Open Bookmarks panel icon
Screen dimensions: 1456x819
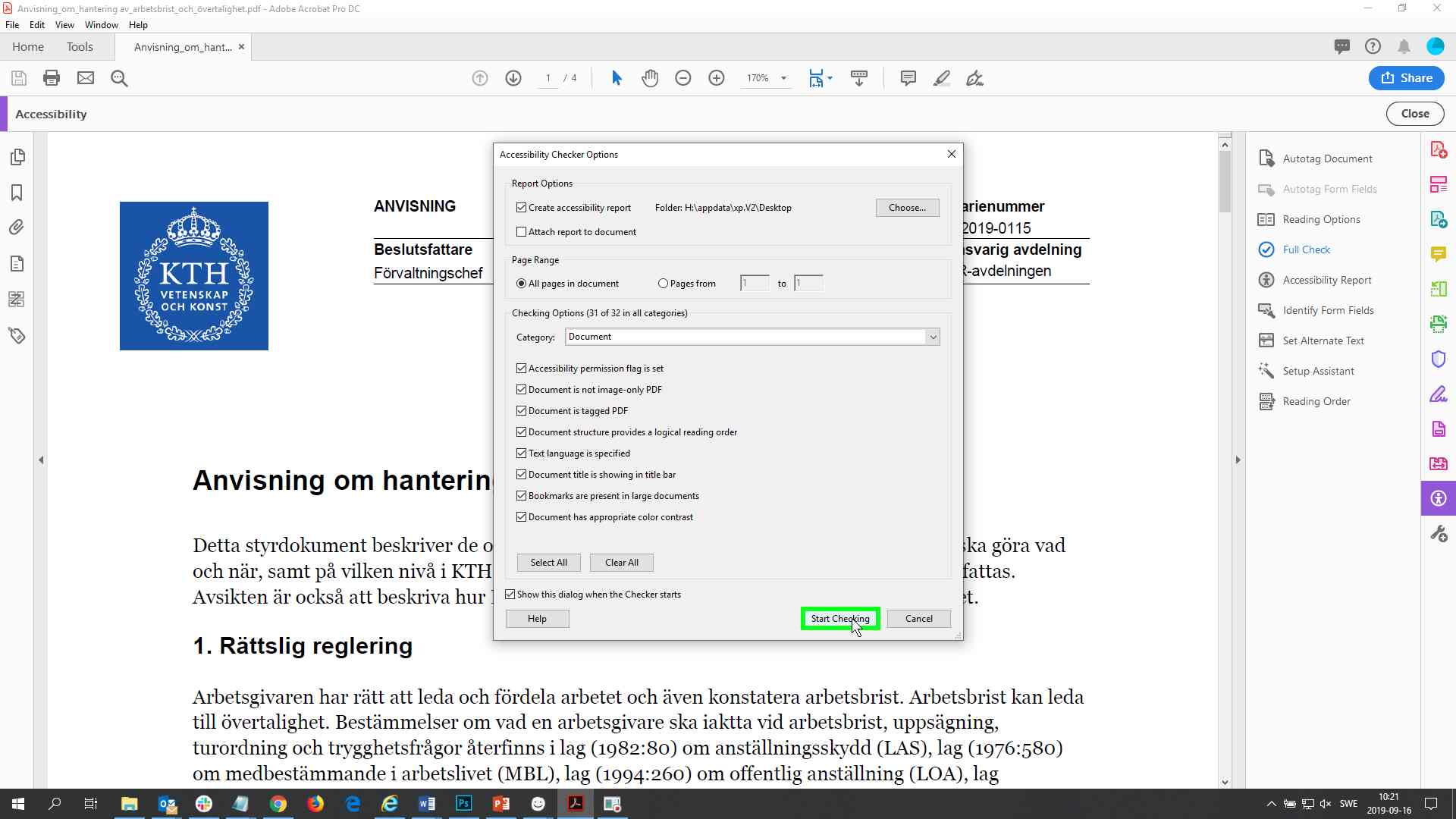pos(17,193)
